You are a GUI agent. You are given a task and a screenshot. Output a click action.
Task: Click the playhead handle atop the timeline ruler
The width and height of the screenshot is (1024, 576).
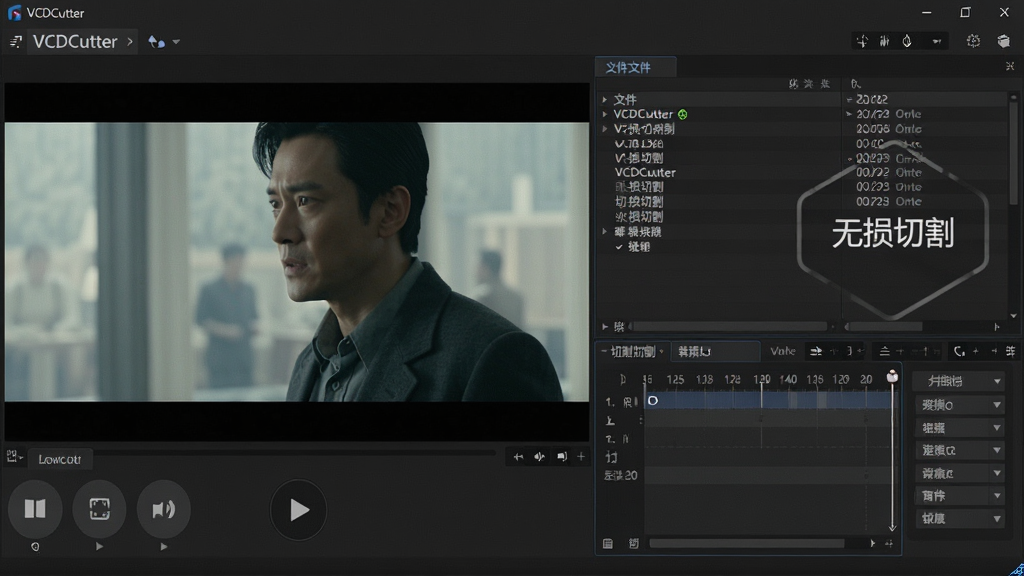(x=892, y=376)
